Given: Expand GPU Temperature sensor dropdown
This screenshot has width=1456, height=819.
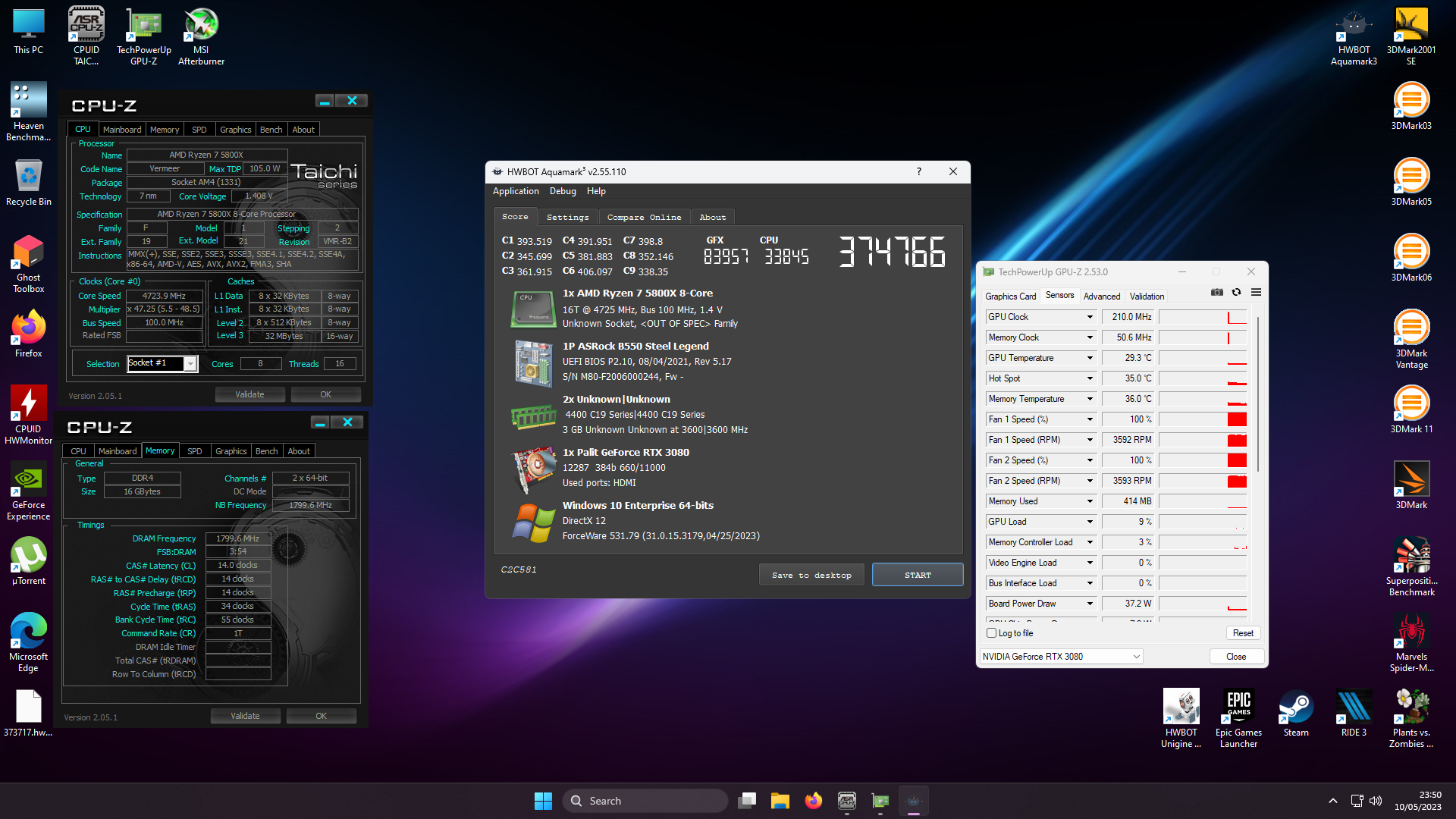Looking at the screenshot, I should click(x=1090, y=358).
